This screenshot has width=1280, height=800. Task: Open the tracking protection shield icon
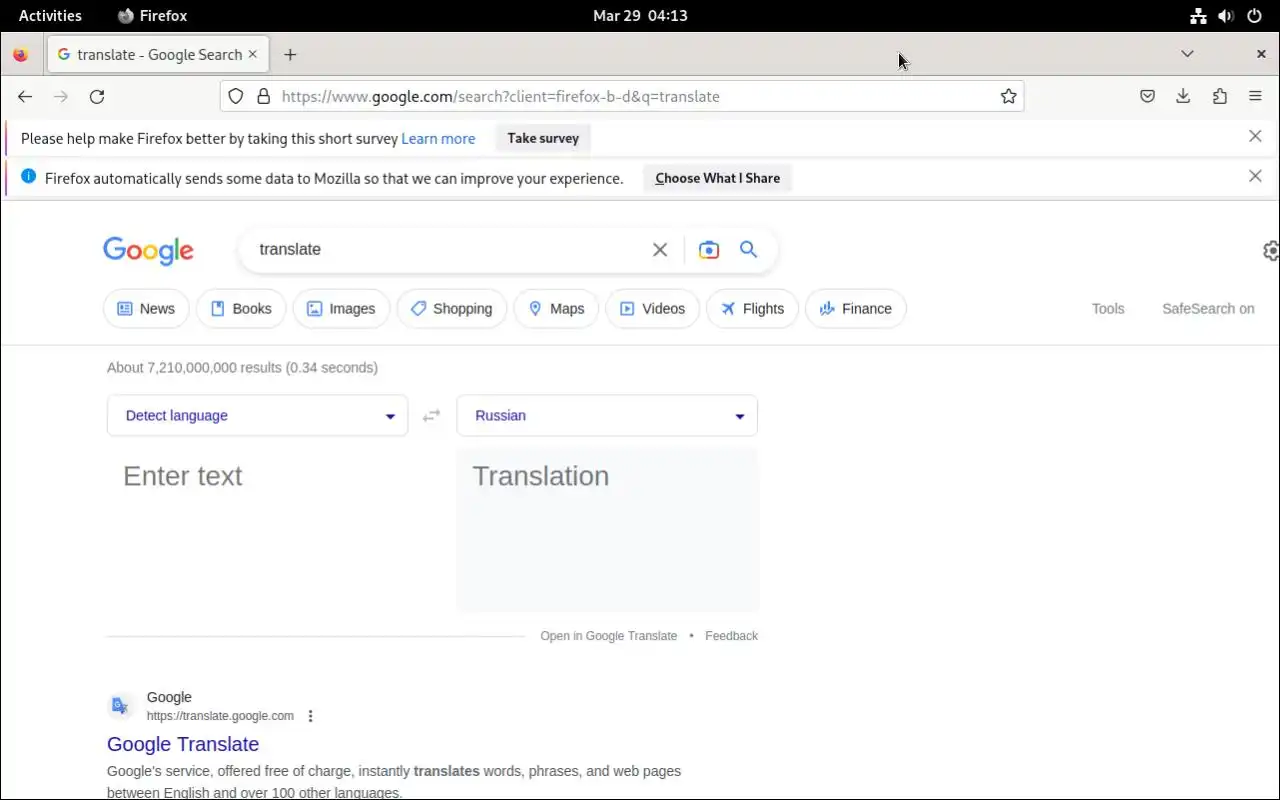click(x=236, y=96)
